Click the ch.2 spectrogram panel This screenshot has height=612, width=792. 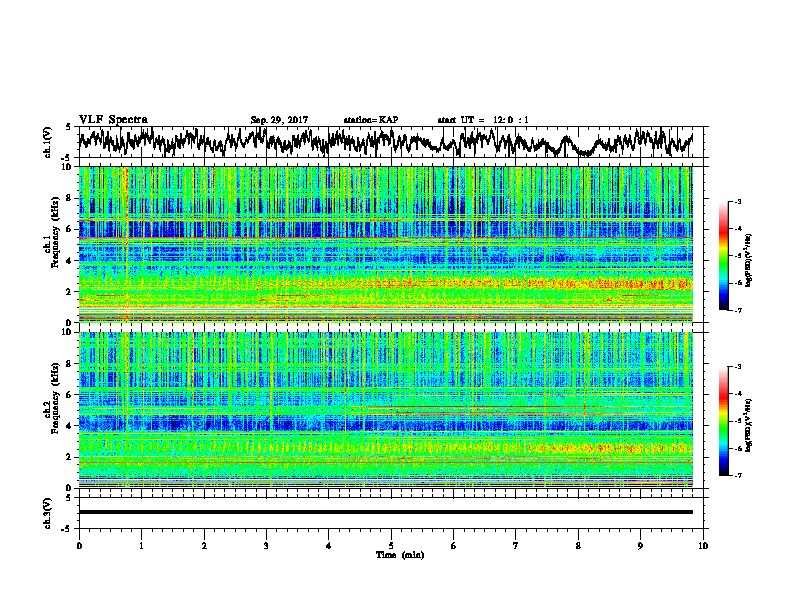(x=386, y=410)
